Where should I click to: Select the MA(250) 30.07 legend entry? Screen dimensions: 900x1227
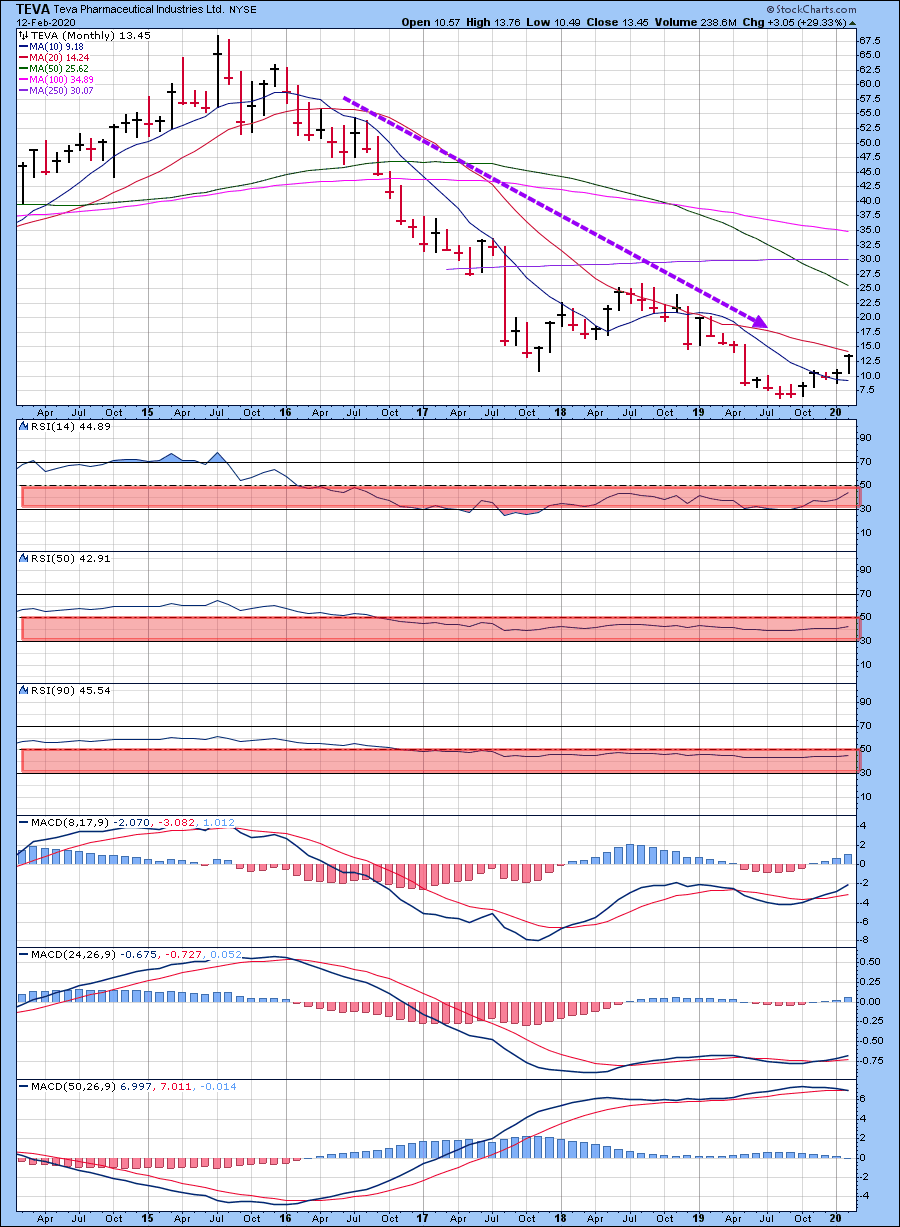(61, 90)
